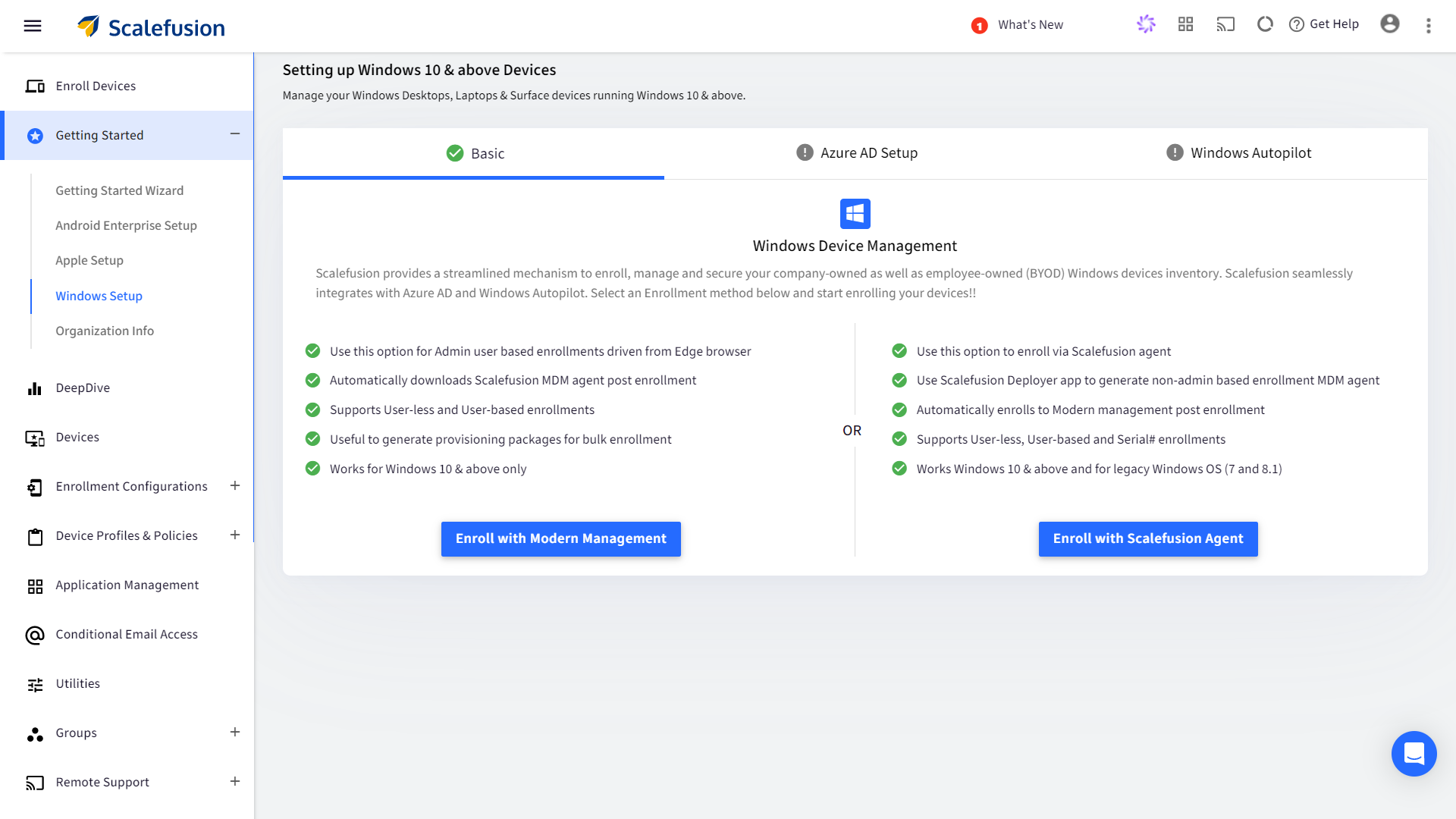Viewport: 1456px width, 819px height.
Task: Open Conditional Email Access section
Action: point(127,635)
